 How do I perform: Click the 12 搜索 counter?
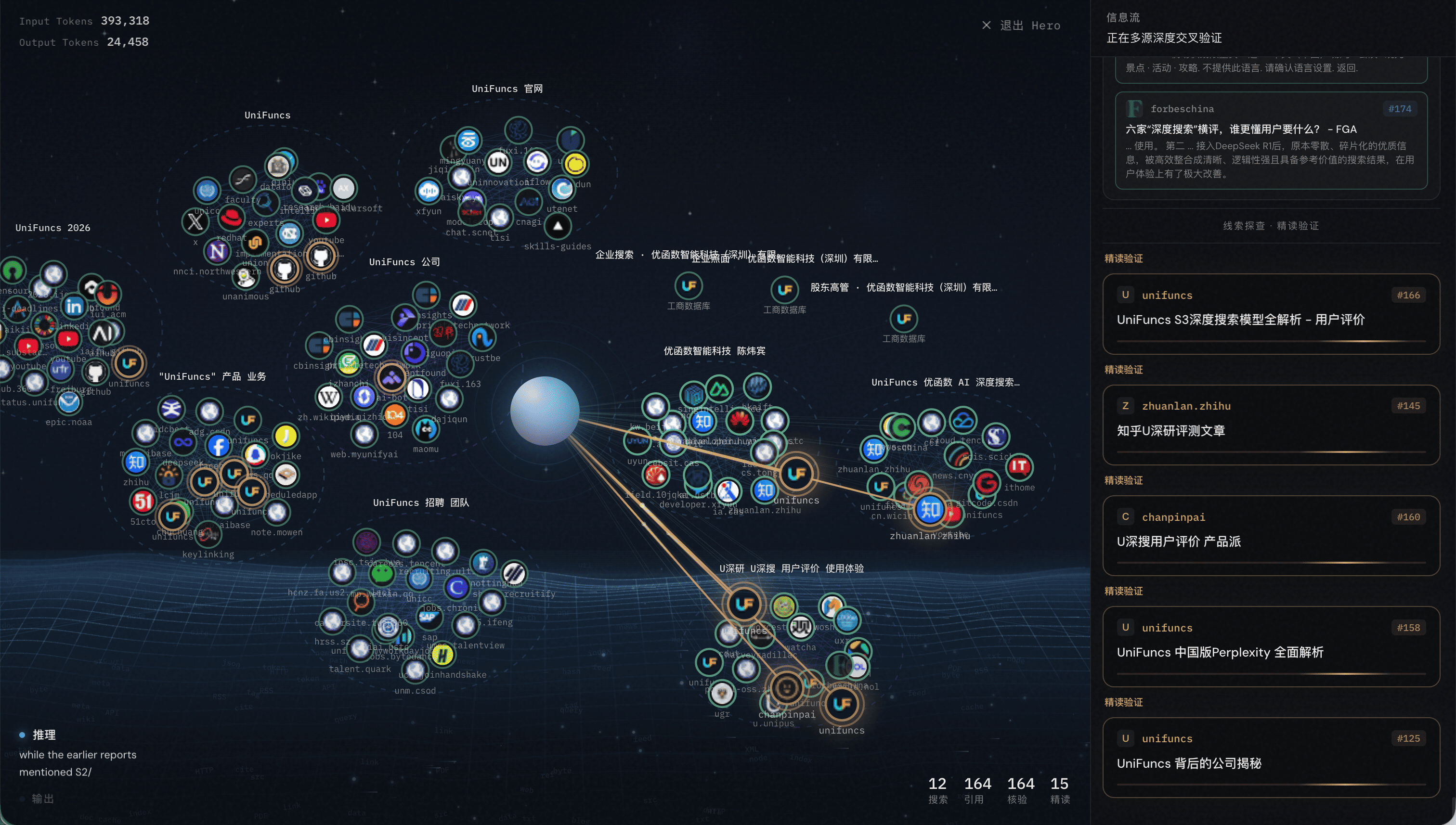coord(937,790)
